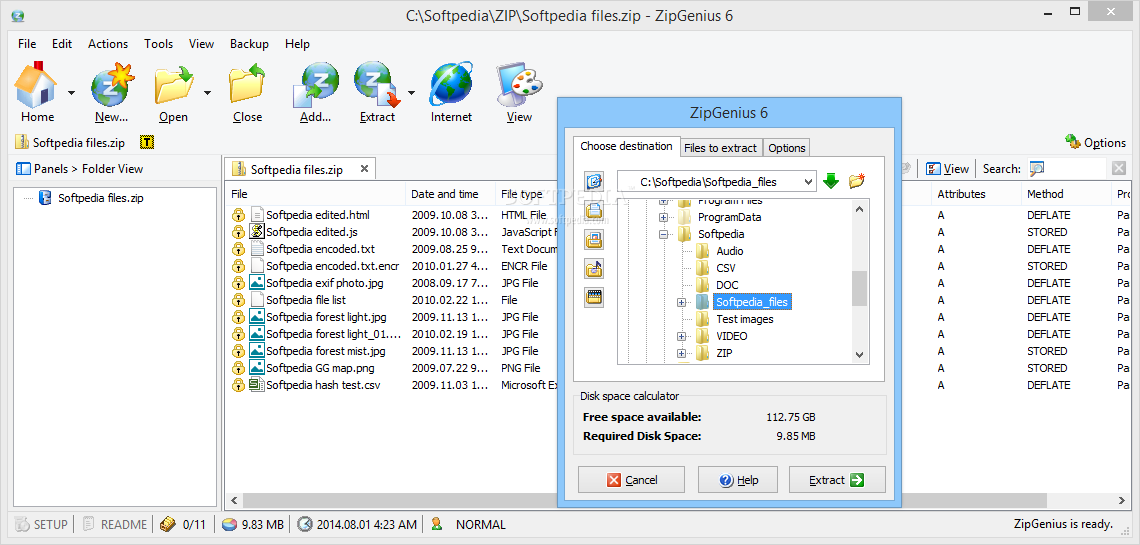This screenshot has width=1140, height=545.
Task: Expand the VIDEO folder node
Action: coord(681,336)
